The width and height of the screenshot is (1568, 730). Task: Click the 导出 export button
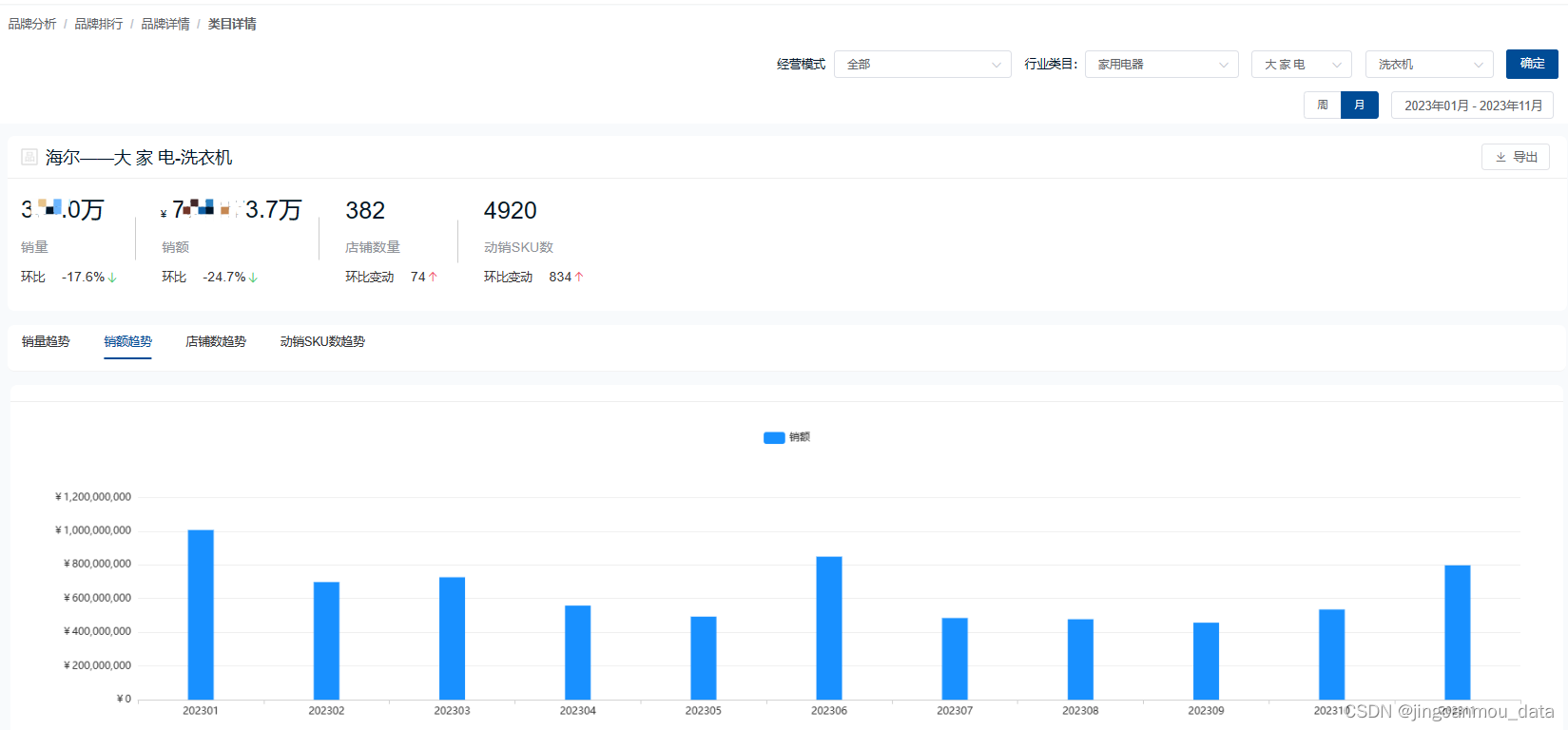tap(1516, 157)
